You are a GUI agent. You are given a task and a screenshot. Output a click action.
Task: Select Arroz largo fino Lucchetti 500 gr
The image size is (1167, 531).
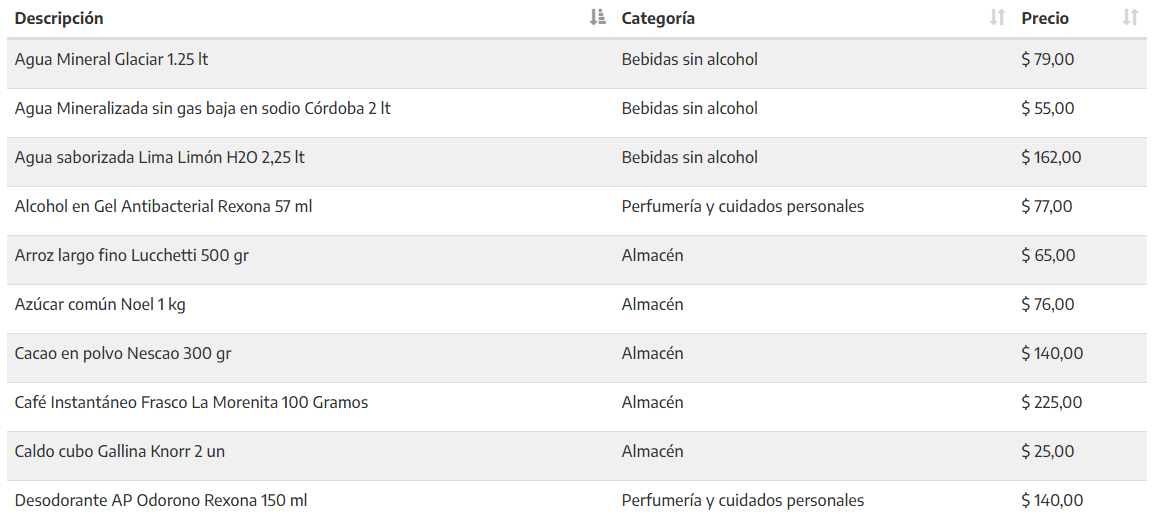[132, 255]
